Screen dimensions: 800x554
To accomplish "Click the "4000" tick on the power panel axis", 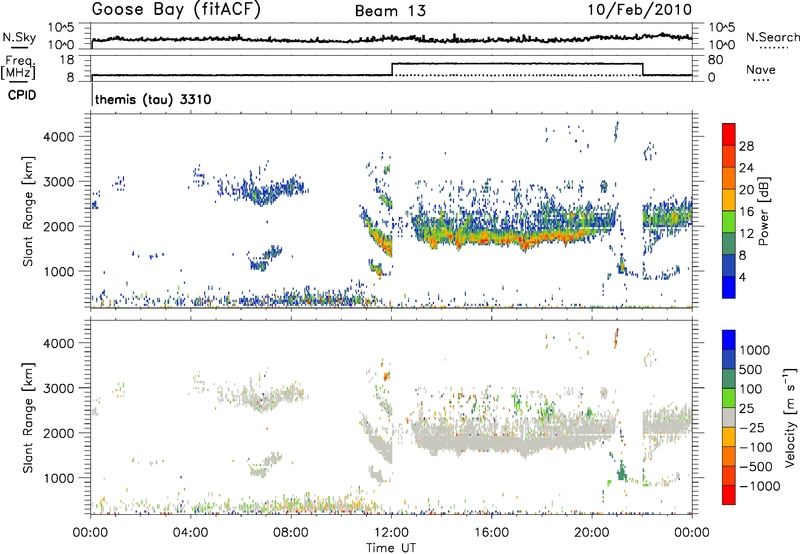I will click(x=58, y=137).
